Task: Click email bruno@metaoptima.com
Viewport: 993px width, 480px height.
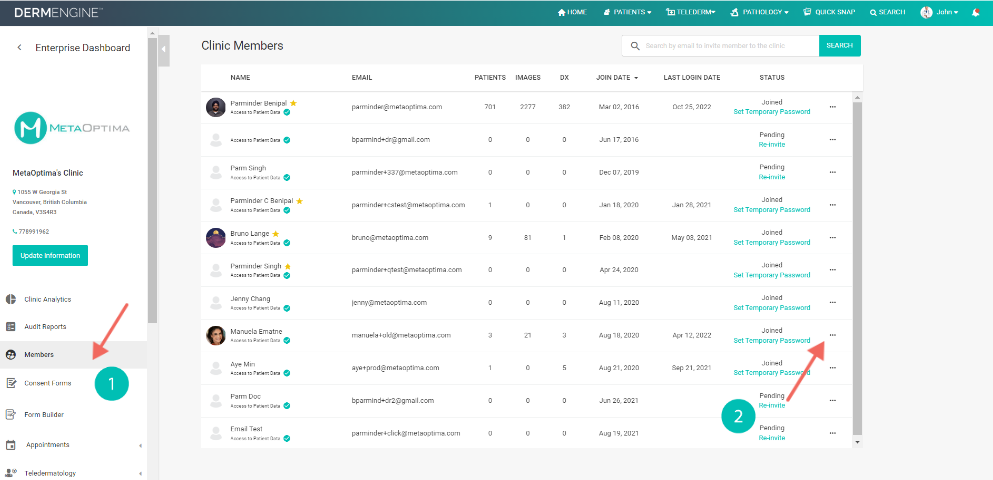Action: (389, 237)
